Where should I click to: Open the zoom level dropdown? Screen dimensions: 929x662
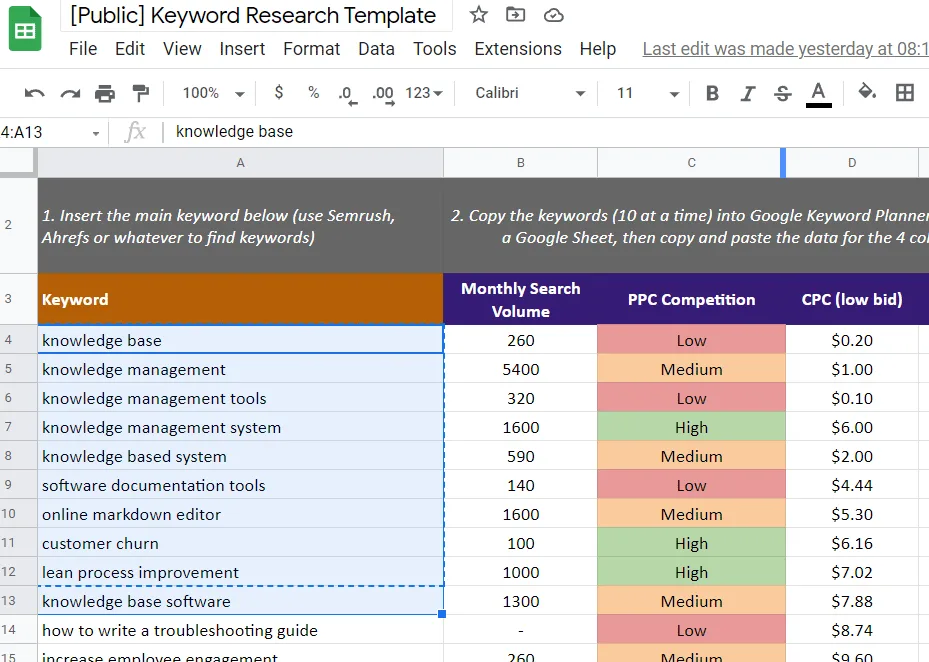click(x=213, y=93)
